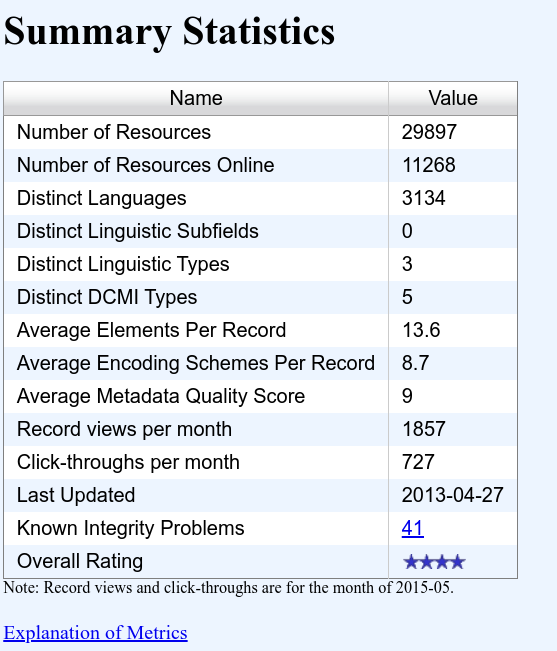
Task: Open the Known Integrity Problems link 41
Action: click(413, 528)
